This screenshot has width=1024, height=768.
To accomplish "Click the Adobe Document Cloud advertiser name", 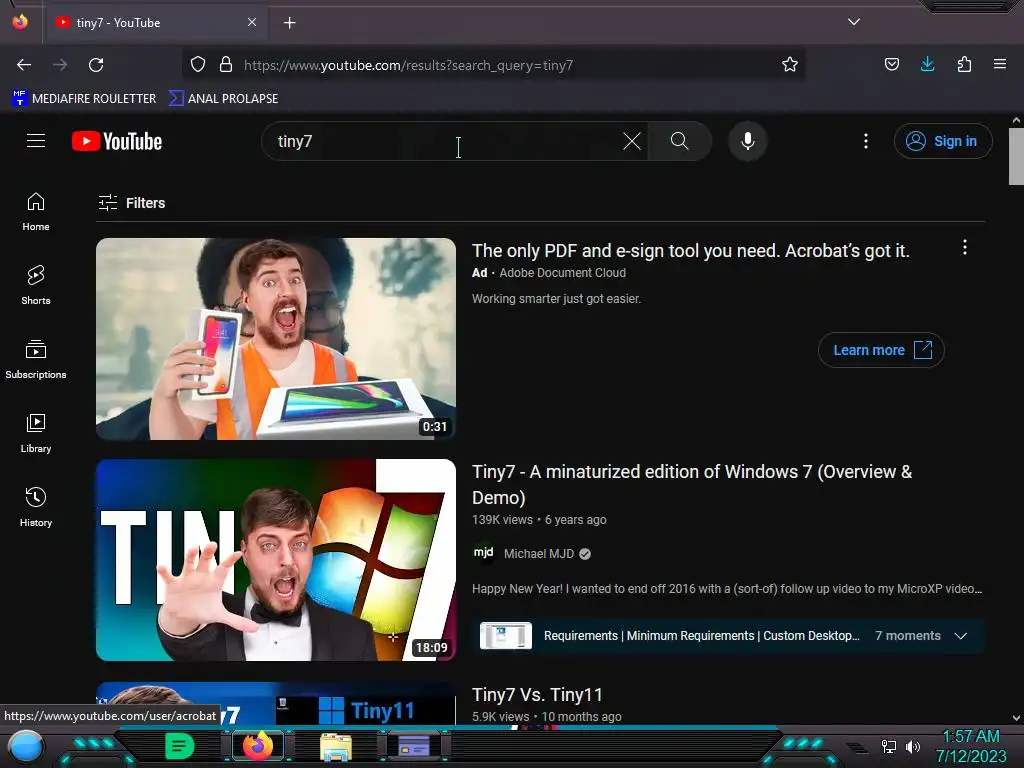I will pos(562,273).
